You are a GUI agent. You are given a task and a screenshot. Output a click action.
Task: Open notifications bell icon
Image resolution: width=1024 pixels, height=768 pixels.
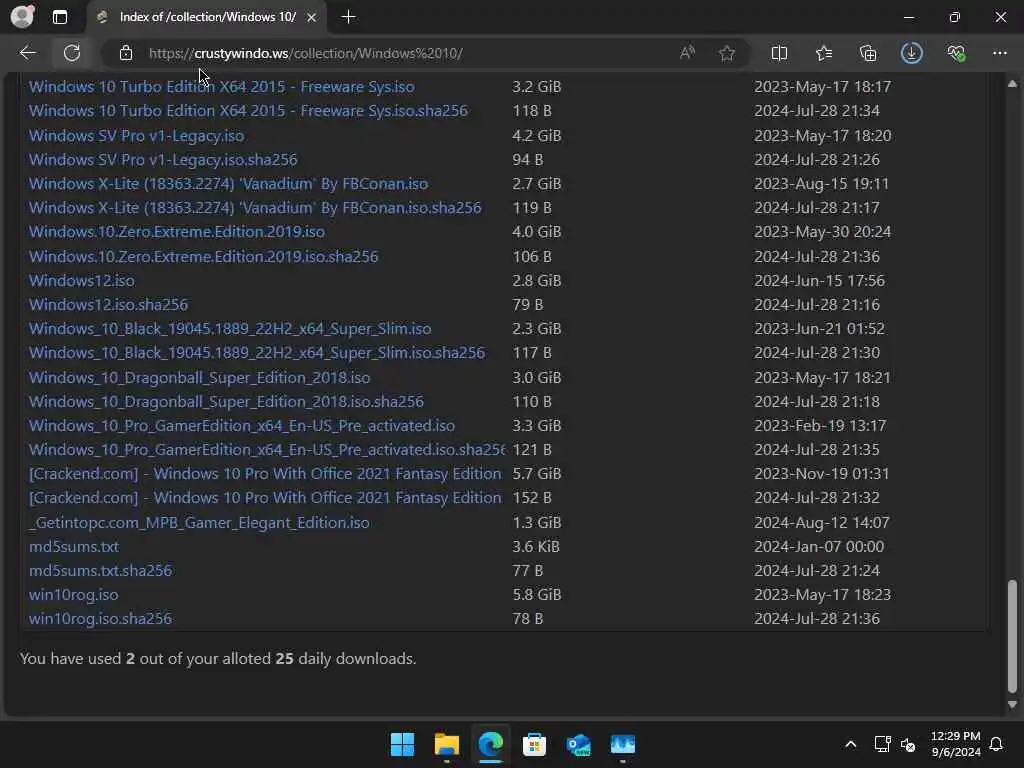pos(996,744)
